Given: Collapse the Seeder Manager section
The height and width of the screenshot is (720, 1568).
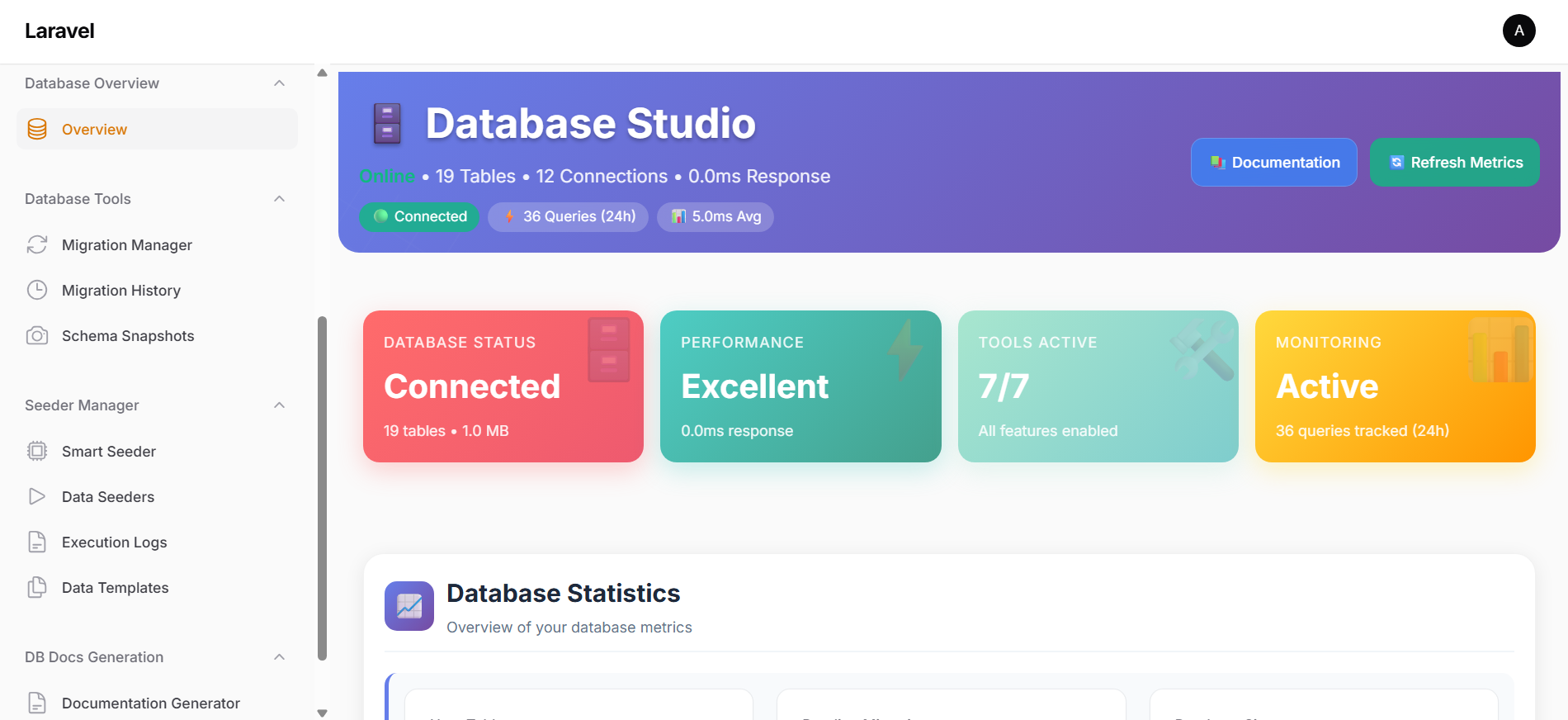Looking at the screenshot, I should click(x=280, y=405).
